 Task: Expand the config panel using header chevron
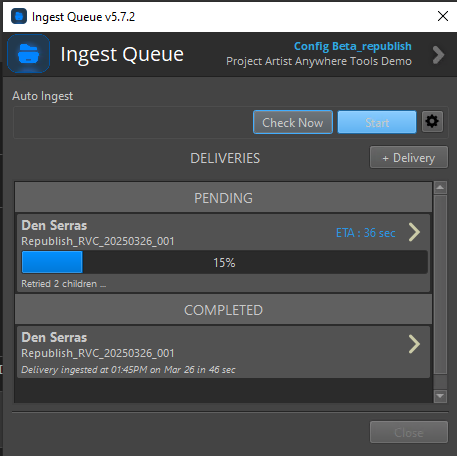click(438, 54)
